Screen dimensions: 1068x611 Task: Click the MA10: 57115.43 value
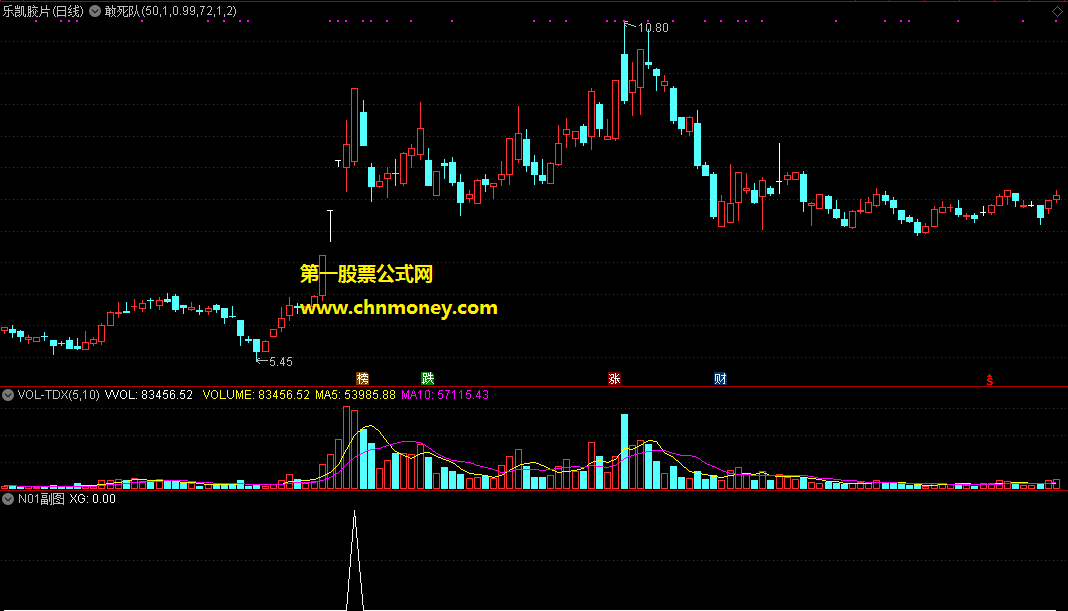coord(445,394)
